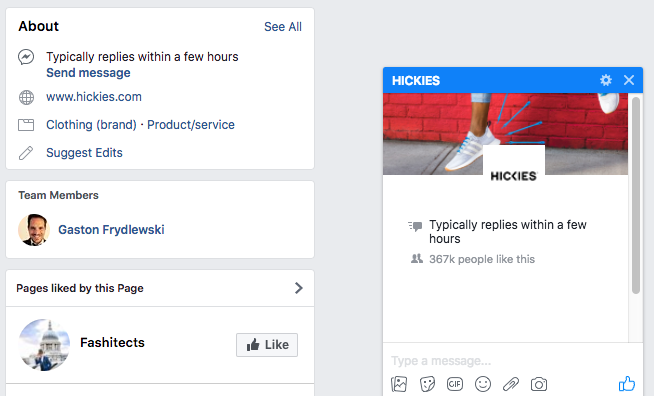Viewport: 654px width, 396px height.
Task: Send a thumbs-up like in chat
Action: 626,383
